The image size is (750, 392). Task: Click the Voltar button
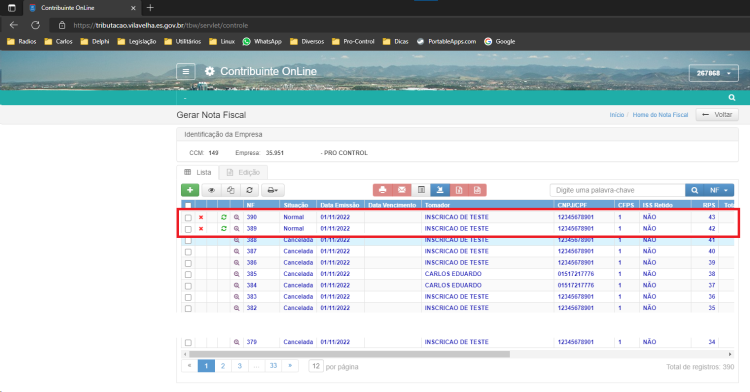tap(717, 115)
